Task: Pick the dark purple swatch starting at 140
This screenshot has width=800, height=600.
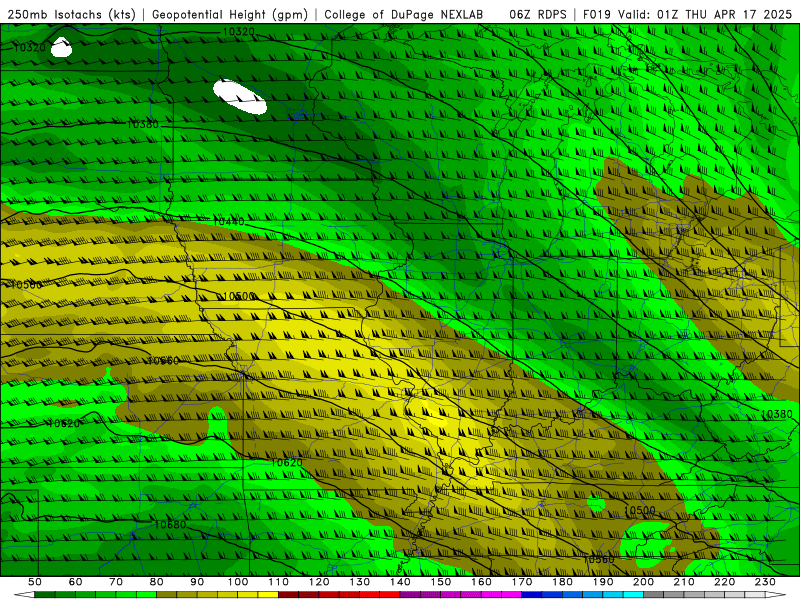Action: pyautogui.click(x=410, y=595)
